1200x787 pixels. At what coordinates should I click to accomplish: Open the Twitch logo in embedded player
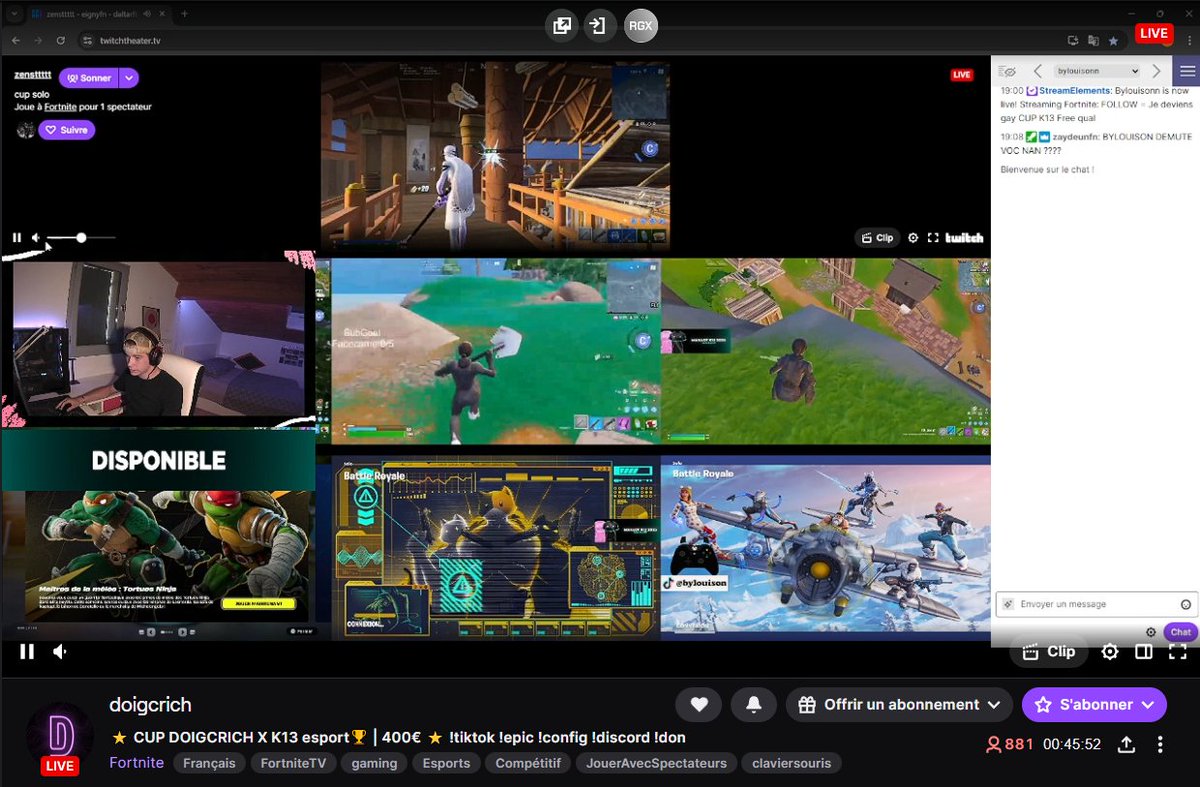965,238
